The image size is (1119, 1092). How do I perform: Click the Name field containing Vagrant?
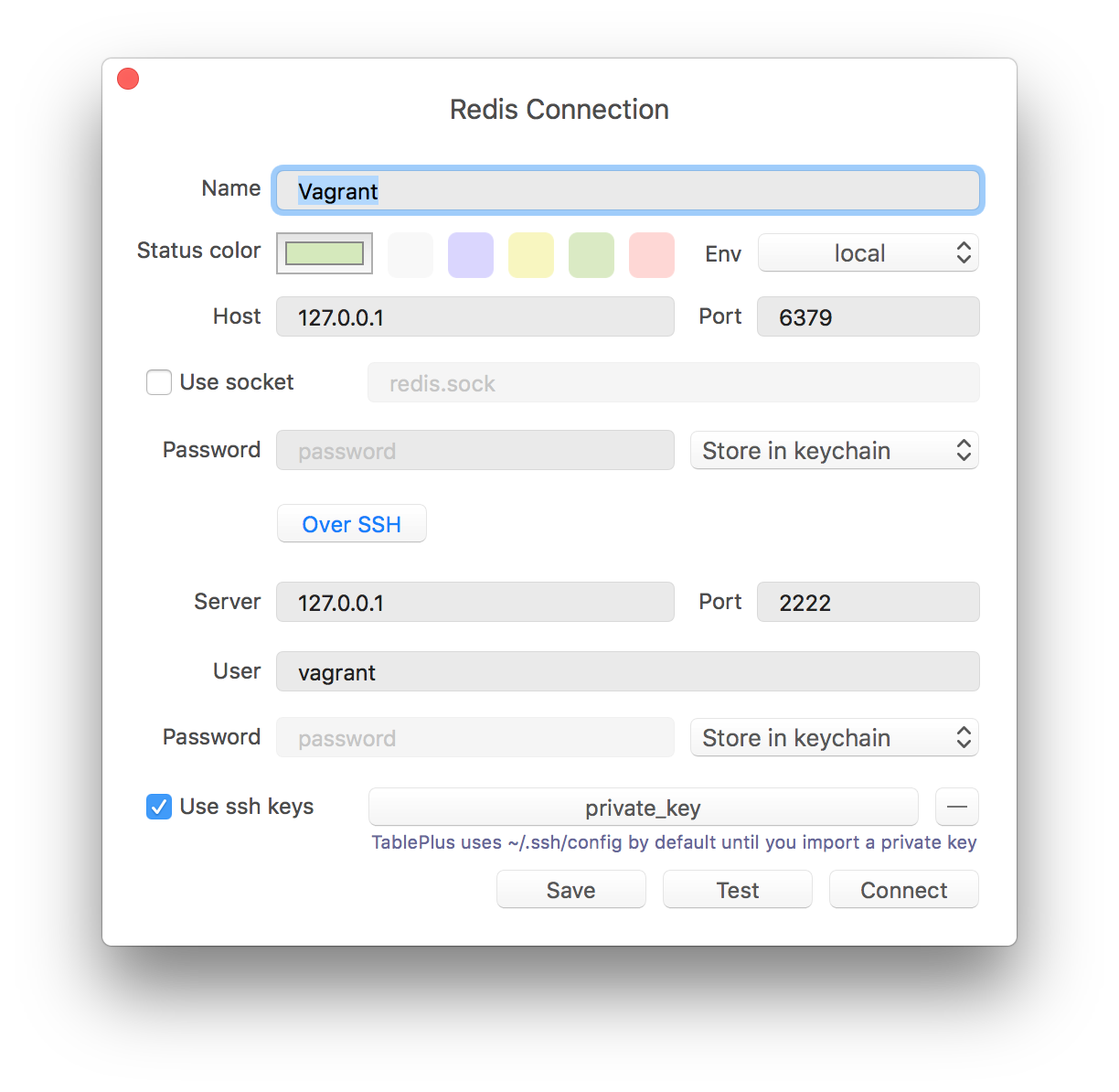pyautogui.click(x=627, y=190)
